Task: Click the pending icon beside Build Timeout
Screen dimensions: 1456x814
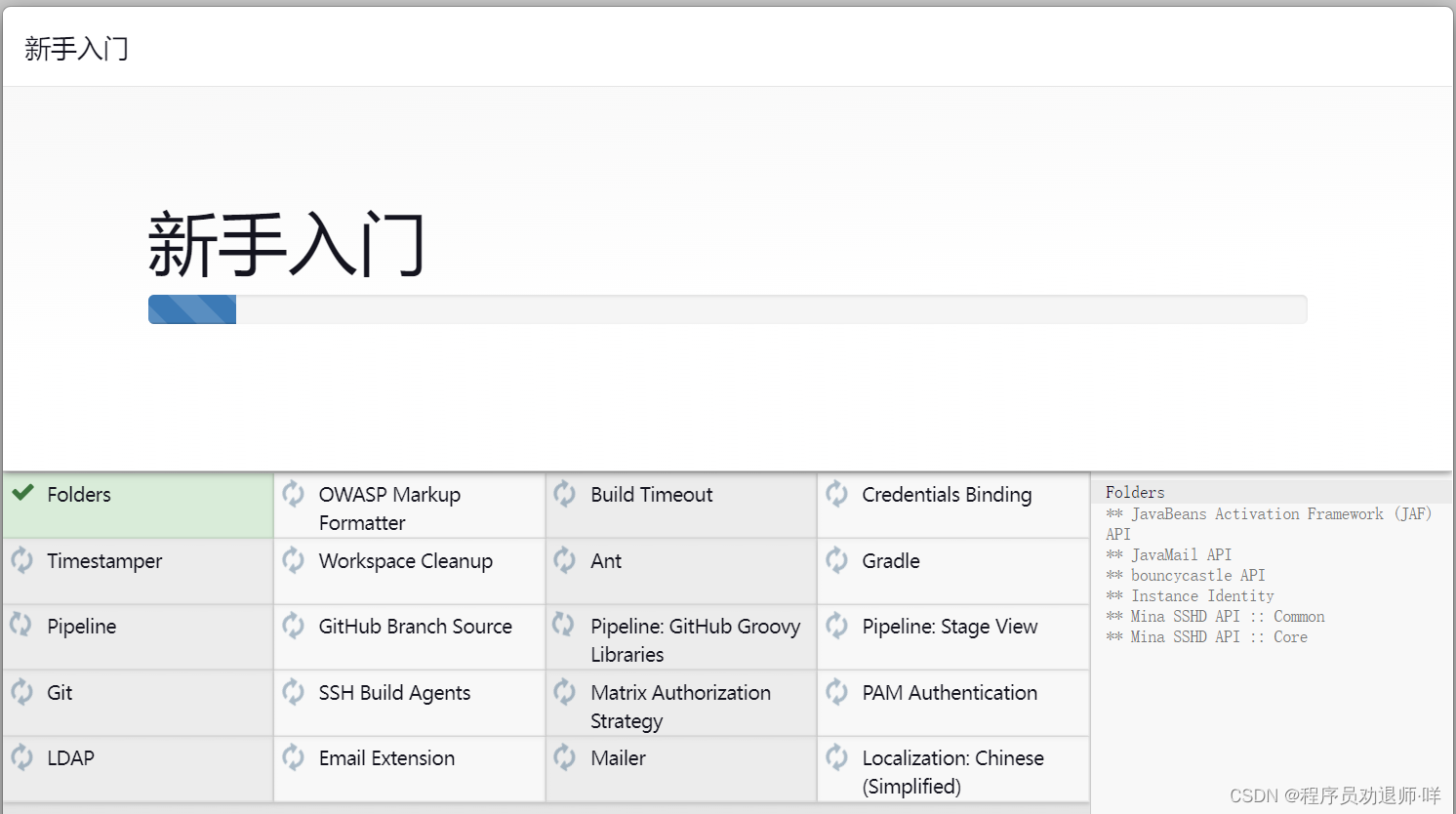Action: click(565, 494)
